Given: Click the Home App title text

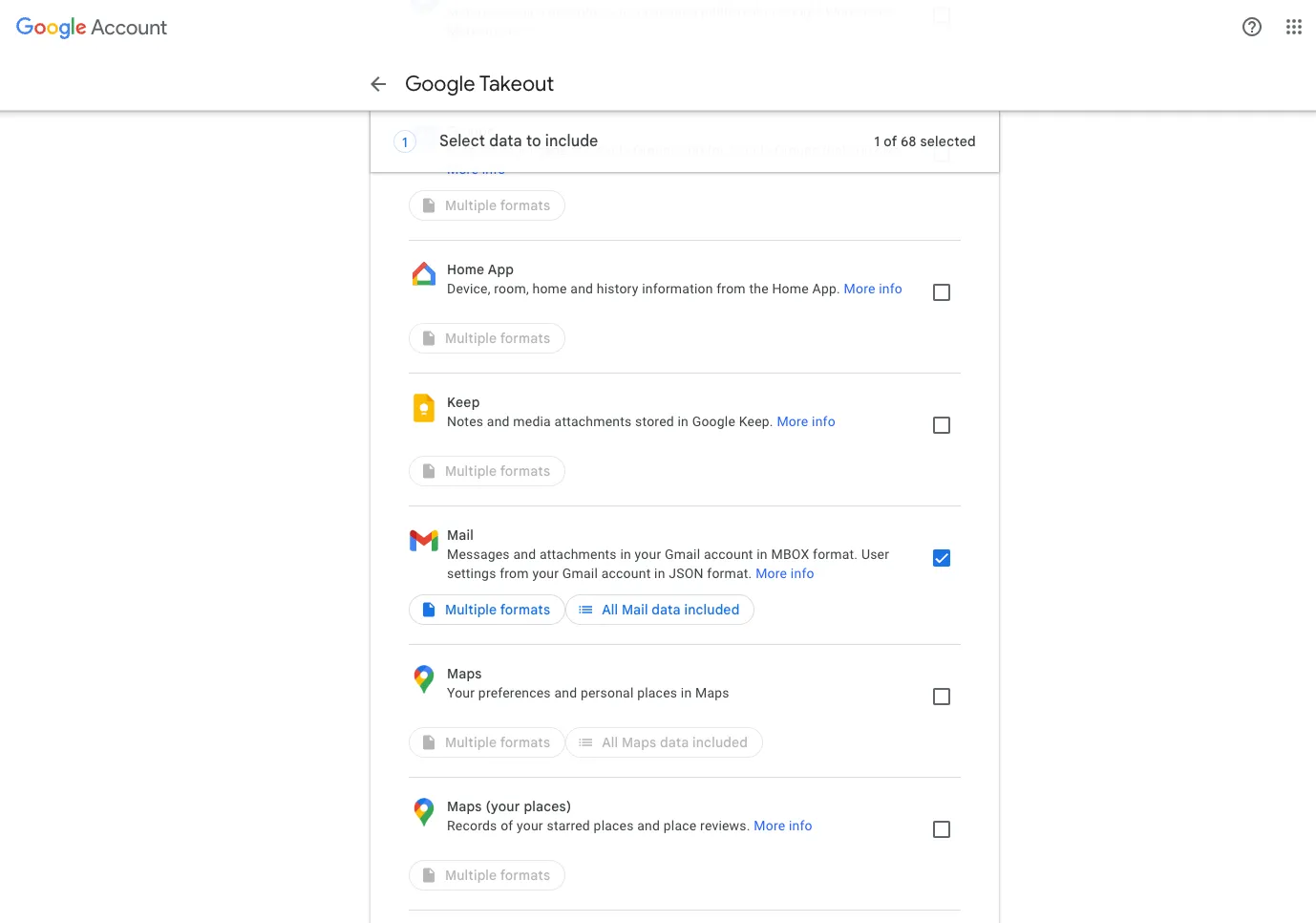Looking at the screenshot, I should pos(480,269).
